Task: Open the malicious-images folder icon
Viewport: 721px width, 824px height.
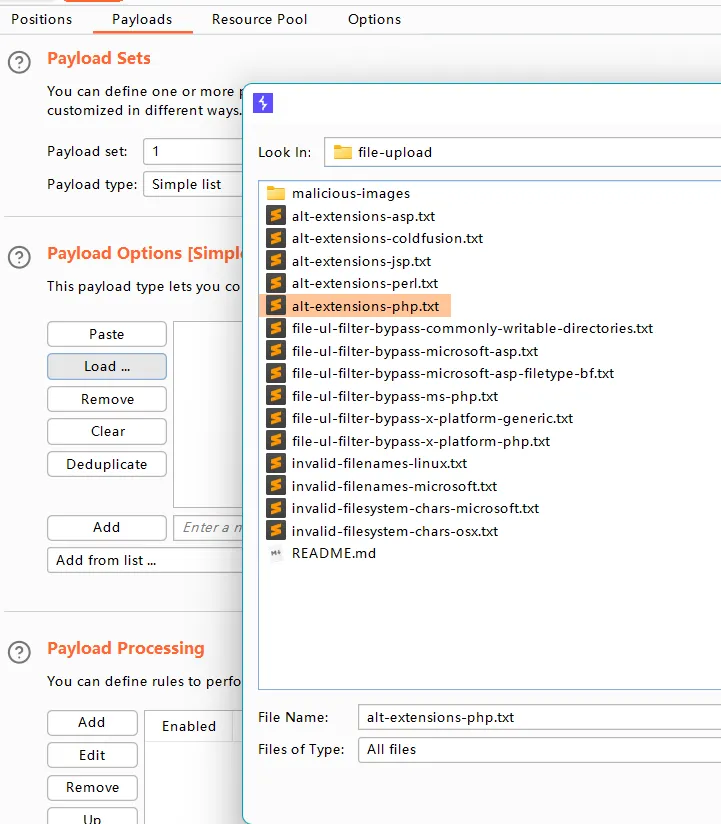Action: (276, 194)
